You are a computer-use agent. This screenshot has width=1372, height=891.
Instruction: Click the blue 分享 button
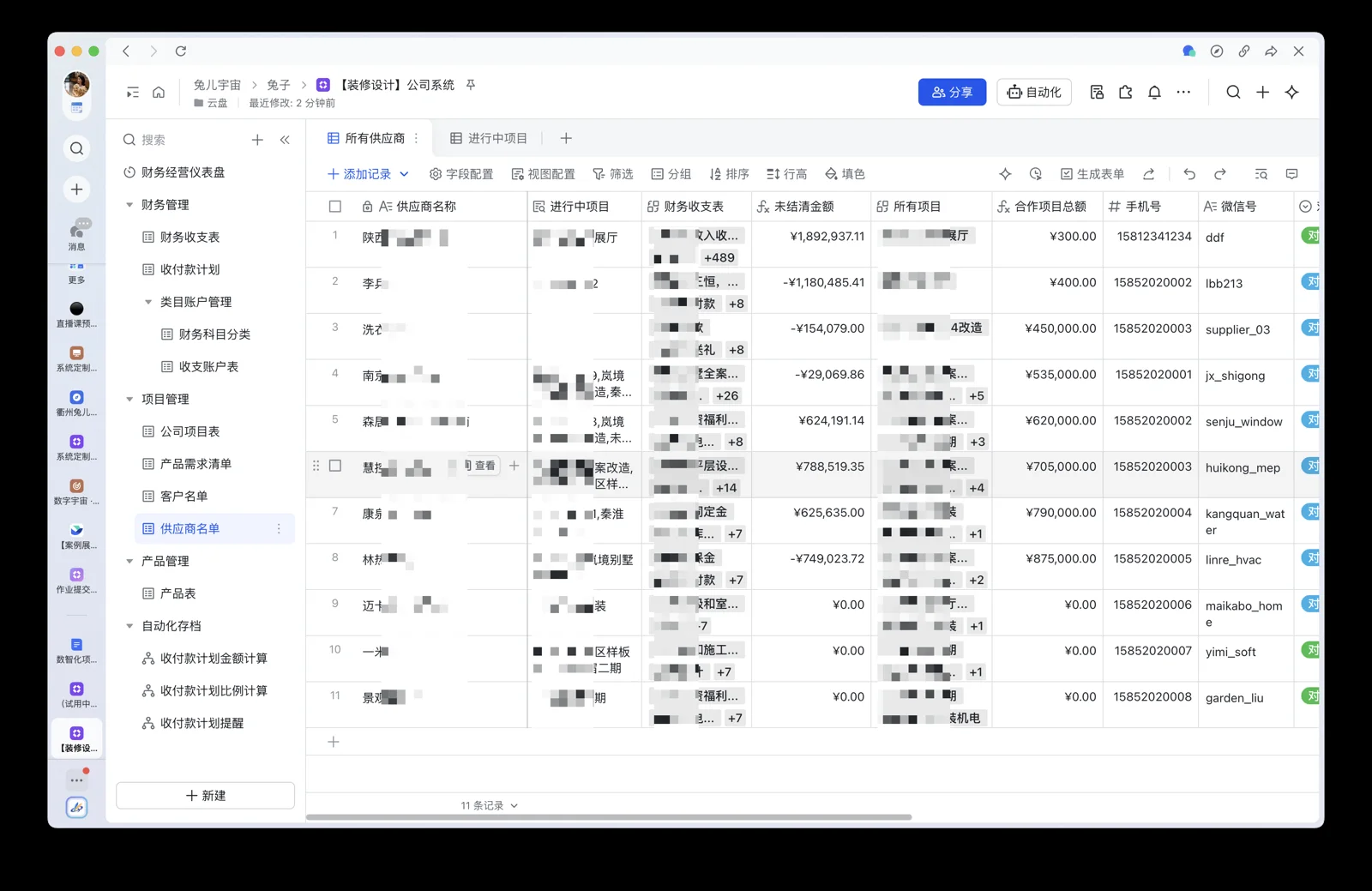[x=952, y=93]
